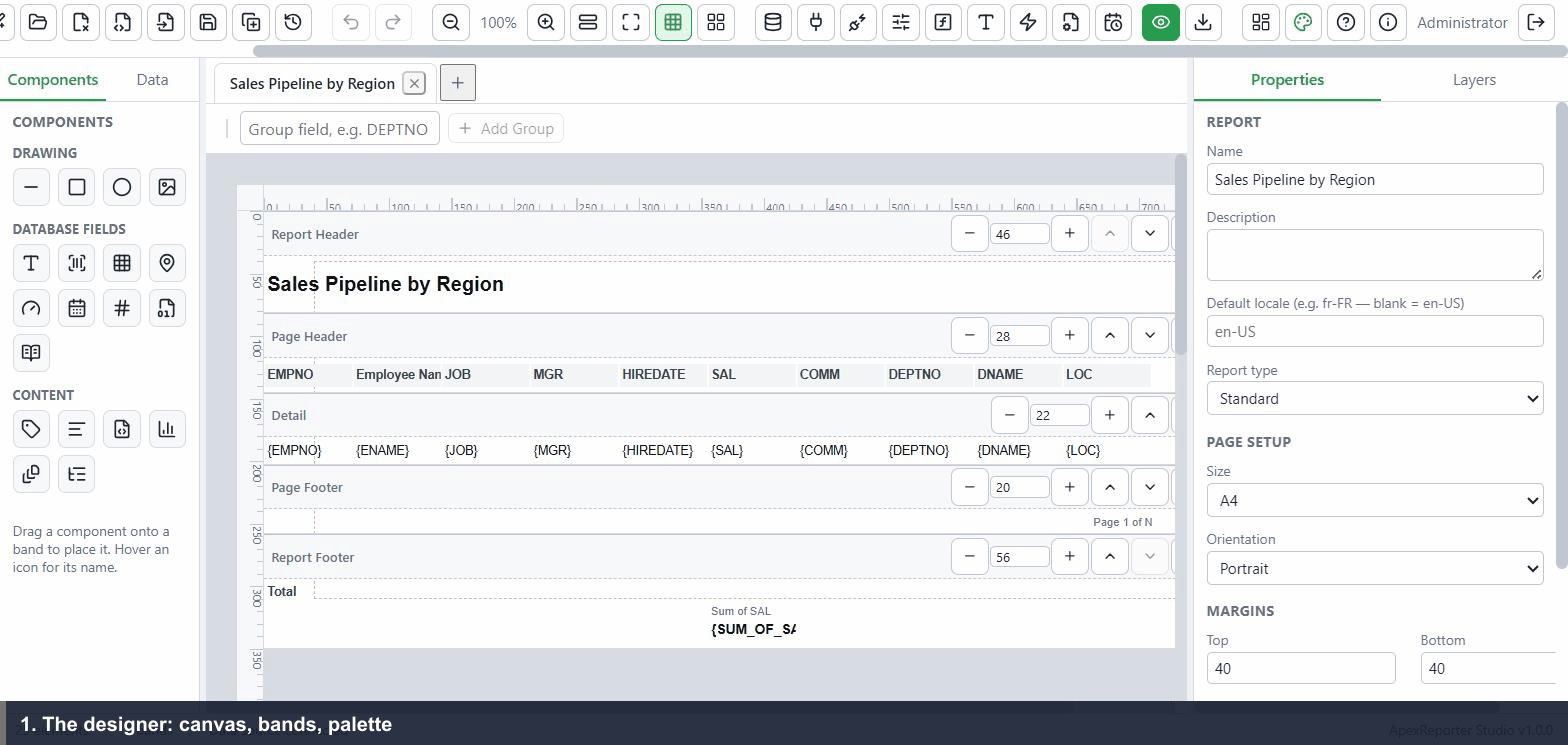This screenshot has width=1568, height=745.
Task: Click the Group field input box
Action: click(340, 129)
